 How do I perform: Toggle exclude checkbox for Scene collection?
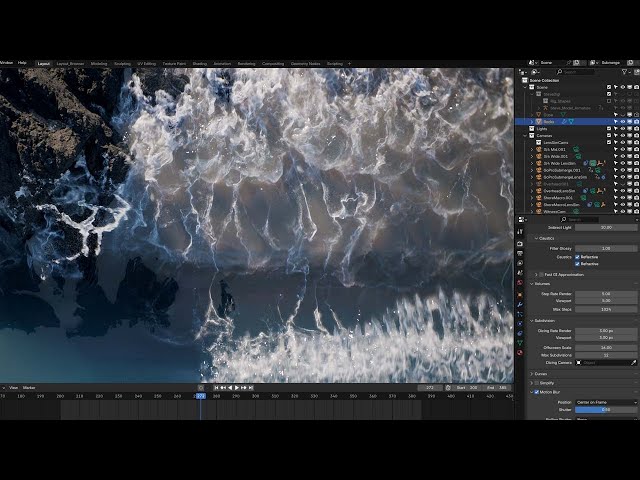609,87
